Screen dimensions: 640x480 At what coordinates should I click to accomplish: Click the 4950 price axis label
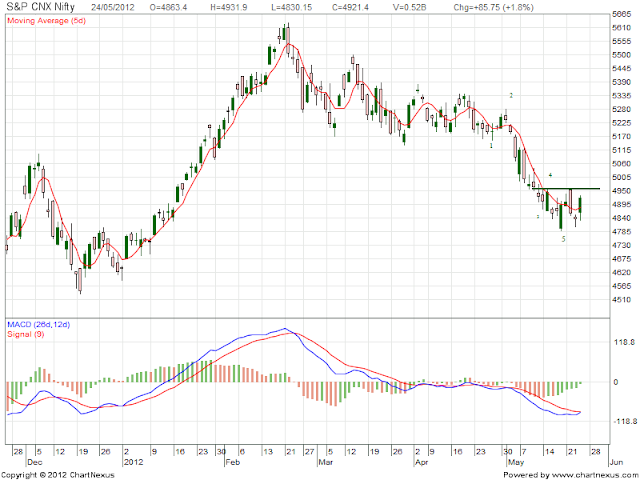pyautogui.click(x=622, y=191)
